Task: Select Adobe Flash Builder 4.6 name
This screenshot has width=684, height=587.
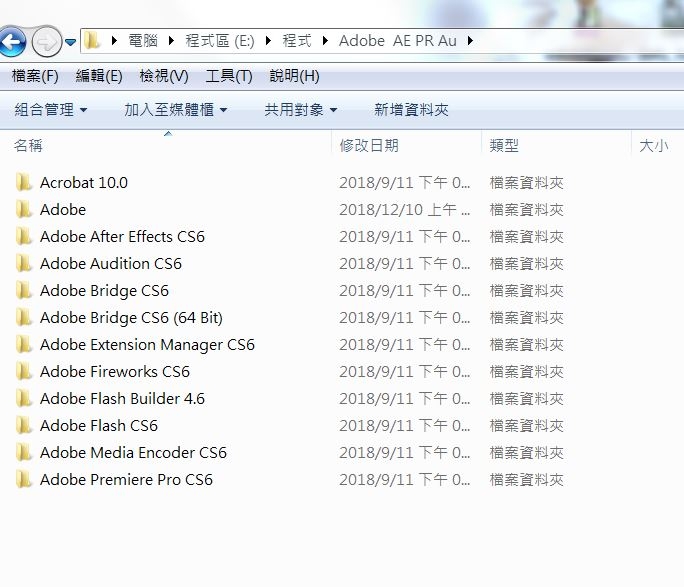Action: coord(122,399)
